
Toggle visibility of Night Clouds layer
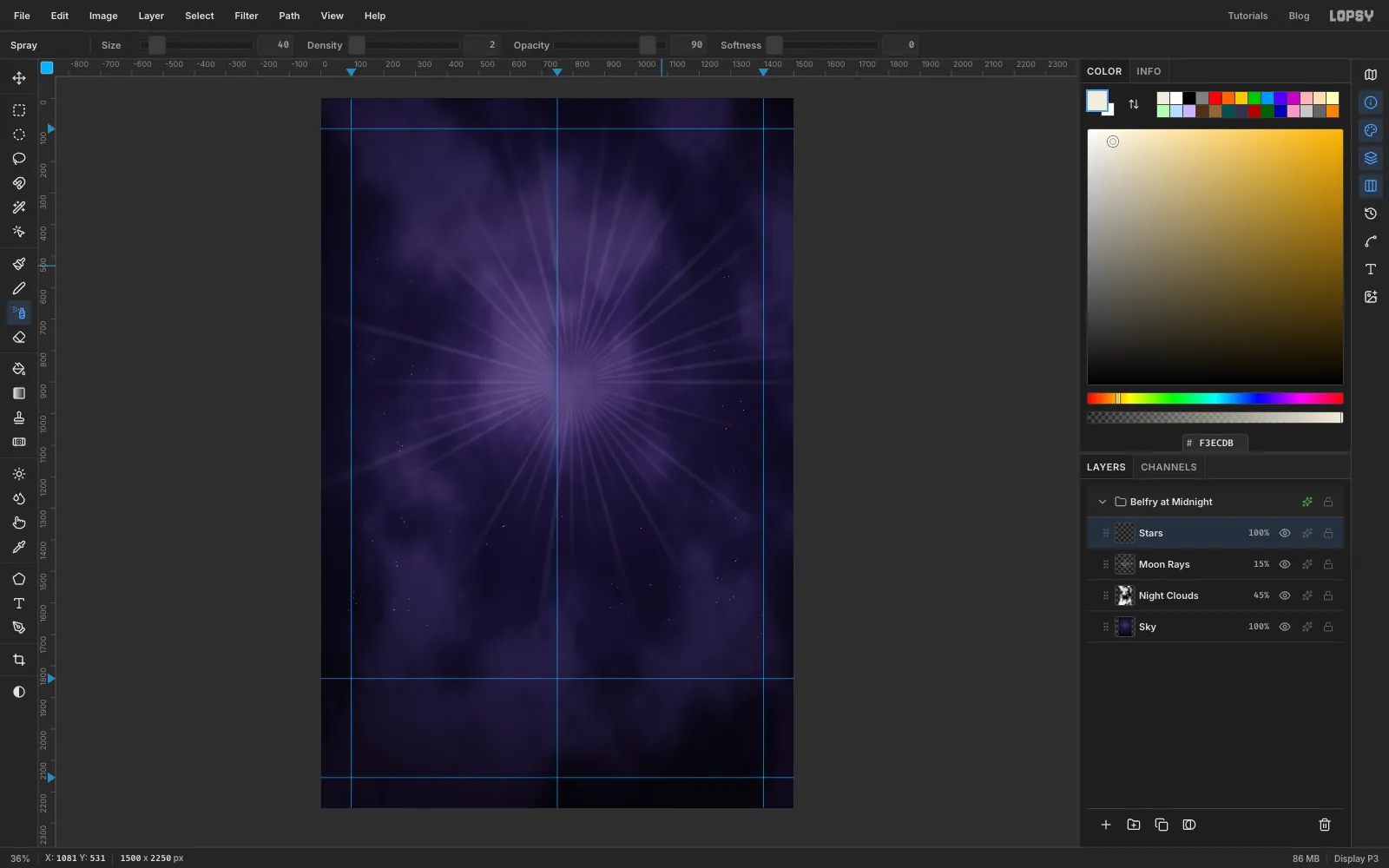click(x=1285, y=595)
